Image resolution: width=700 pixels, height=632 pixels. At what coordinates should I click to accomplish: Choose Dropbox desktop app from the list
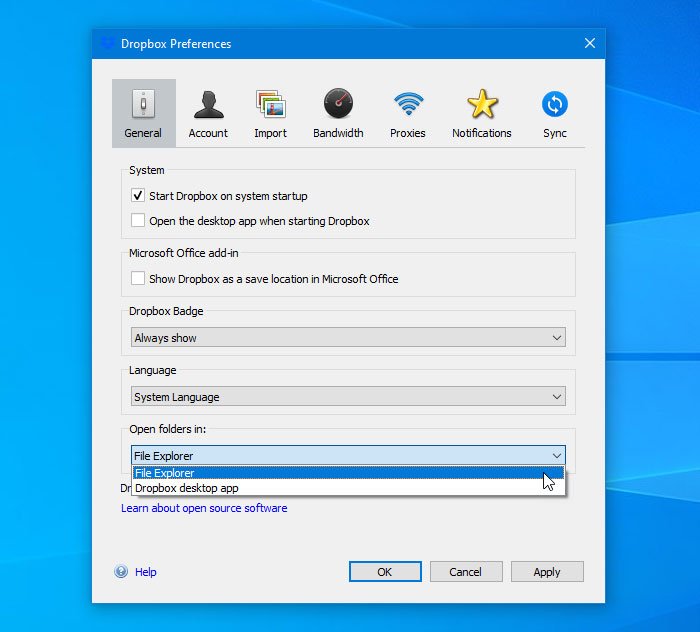[187, 488]
